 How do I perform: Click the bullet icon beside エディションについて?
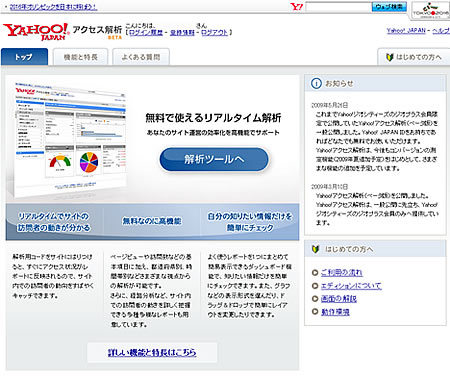click(x=315, y=286)
